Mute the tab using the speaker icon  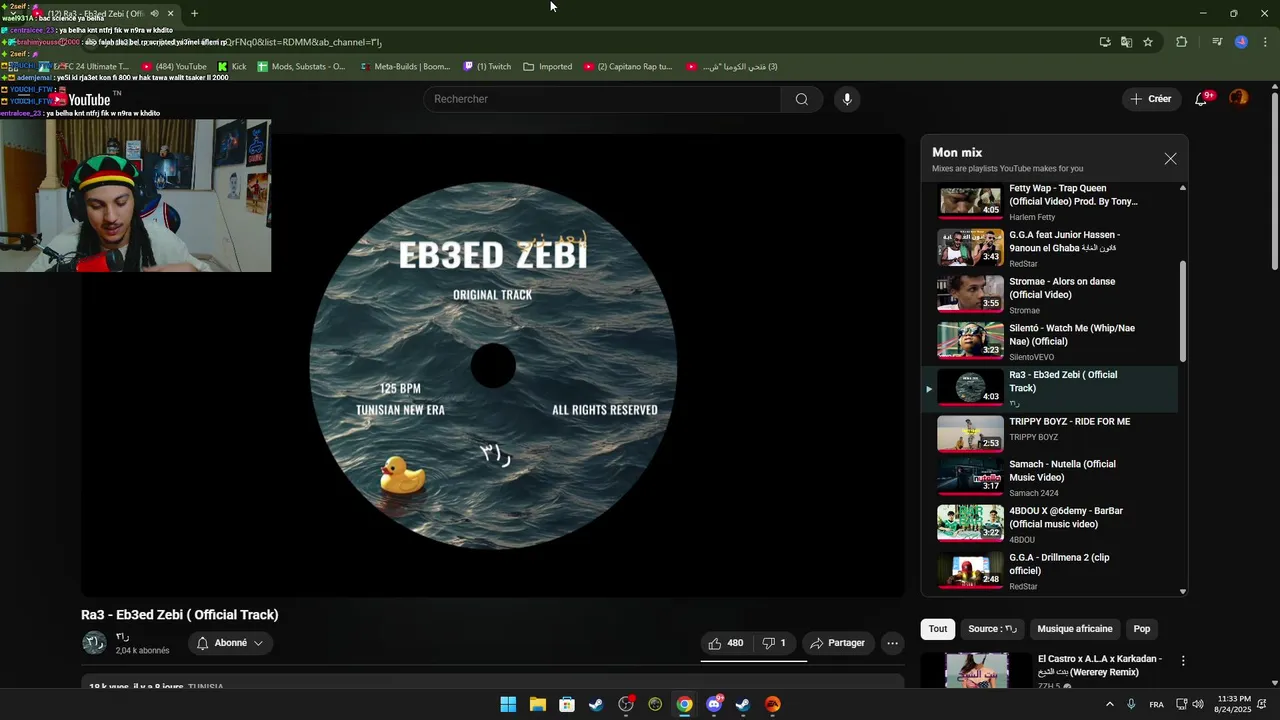(x=154, y=14)
